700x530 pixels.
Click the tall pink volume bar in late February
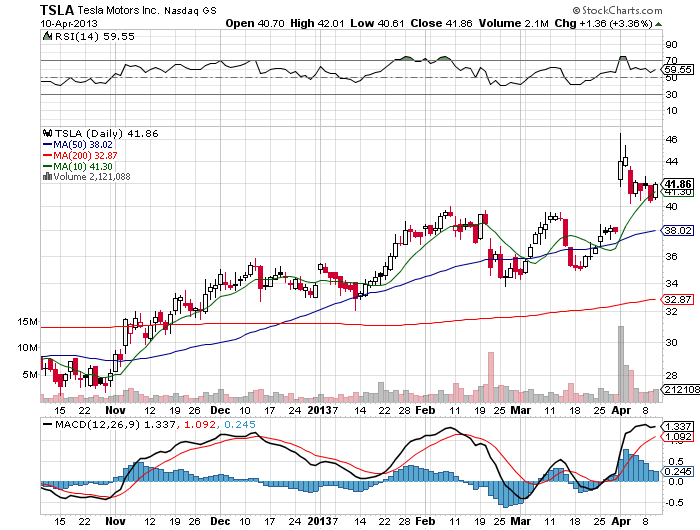(491, 377)
